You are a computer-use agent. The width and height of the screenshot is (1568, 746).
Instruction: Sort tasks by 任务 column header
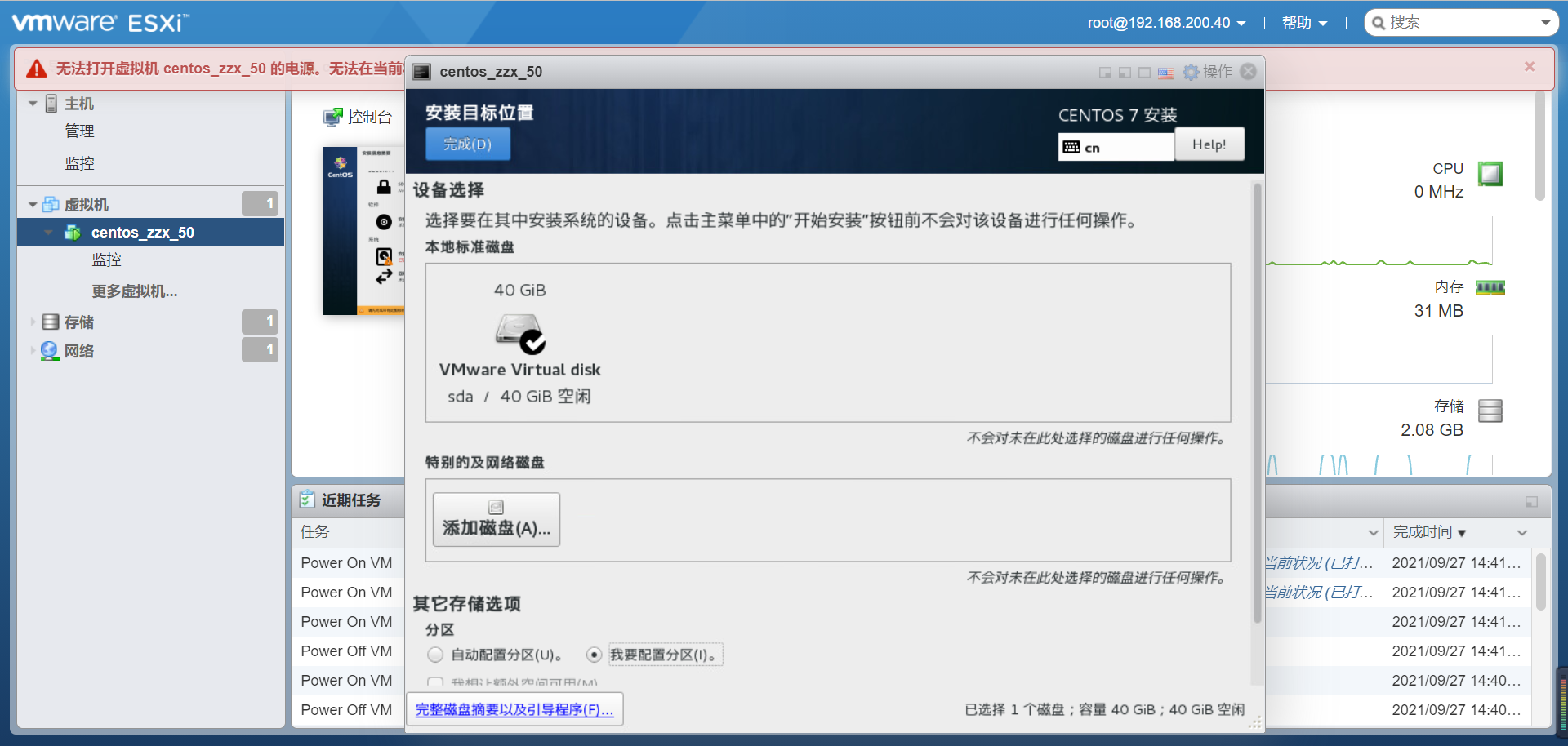point(314,532)
